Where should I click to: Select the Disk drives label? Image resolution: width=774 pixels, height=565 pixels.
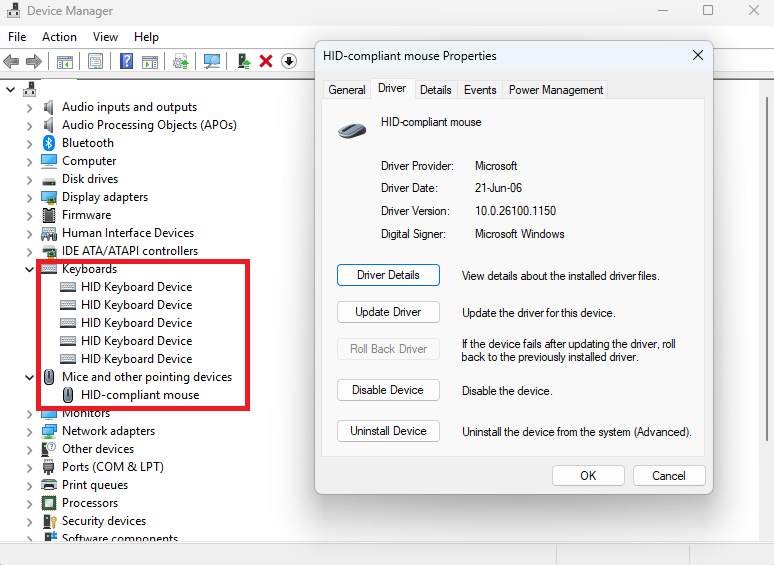point(90,179)
